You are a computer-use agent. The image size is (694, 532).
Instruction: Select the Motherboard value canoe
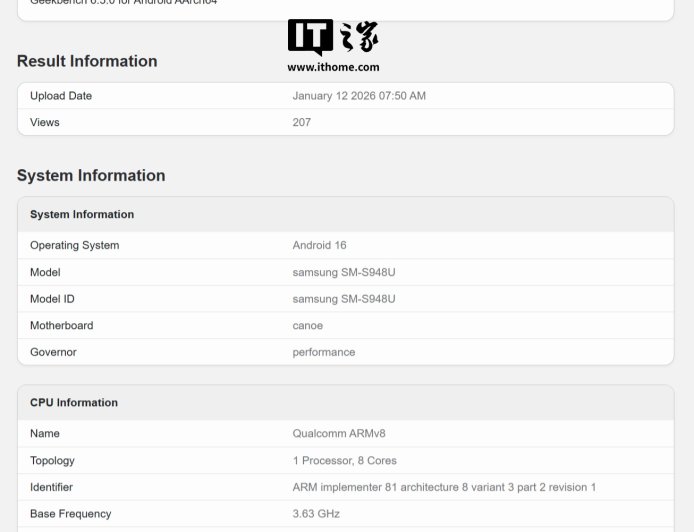click(308, 325)
